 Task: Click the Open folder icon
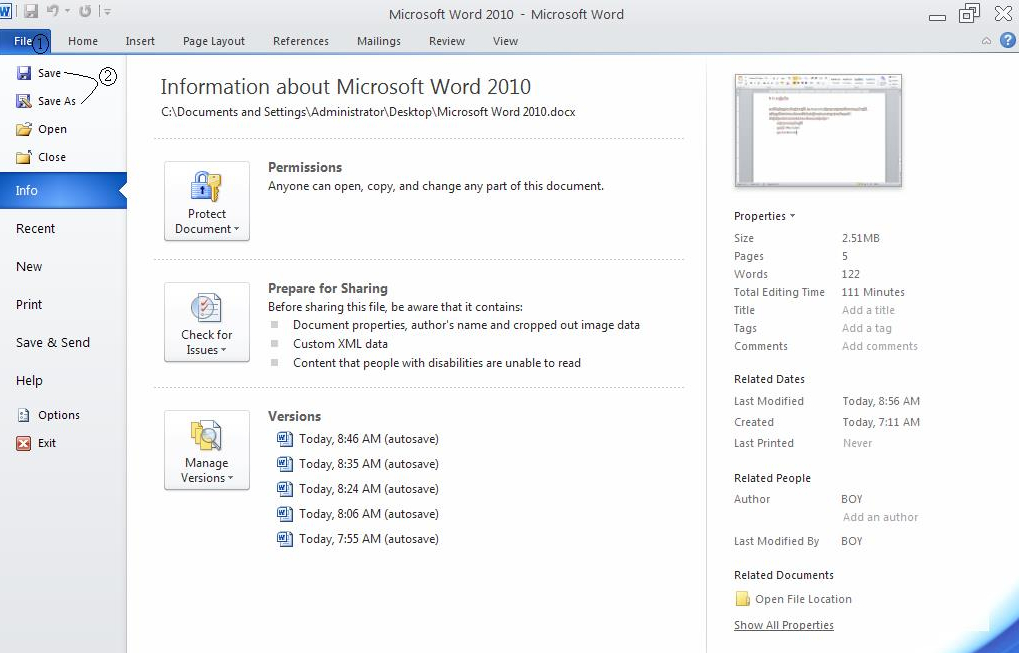(24, 129)
